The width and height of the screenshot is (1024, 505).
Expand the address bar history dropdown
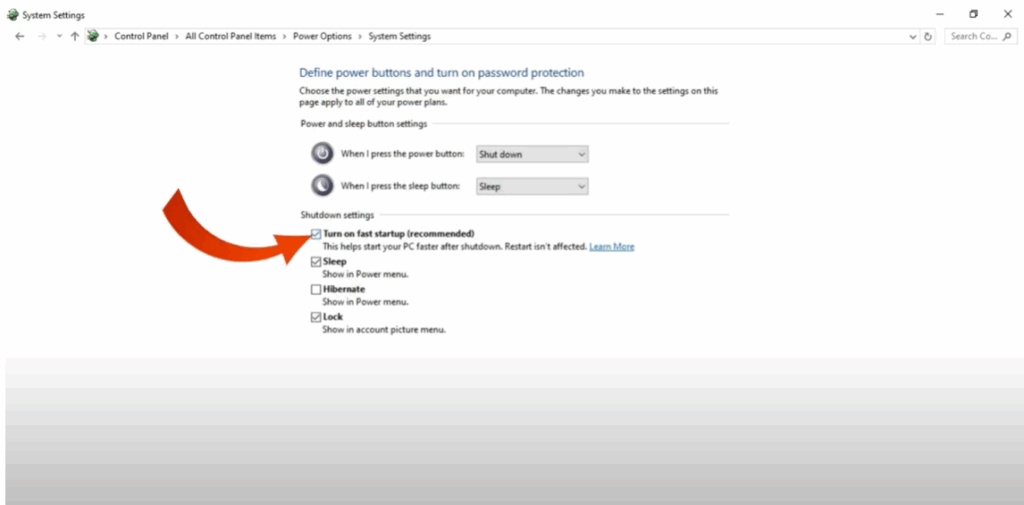(x=913, y=37)
